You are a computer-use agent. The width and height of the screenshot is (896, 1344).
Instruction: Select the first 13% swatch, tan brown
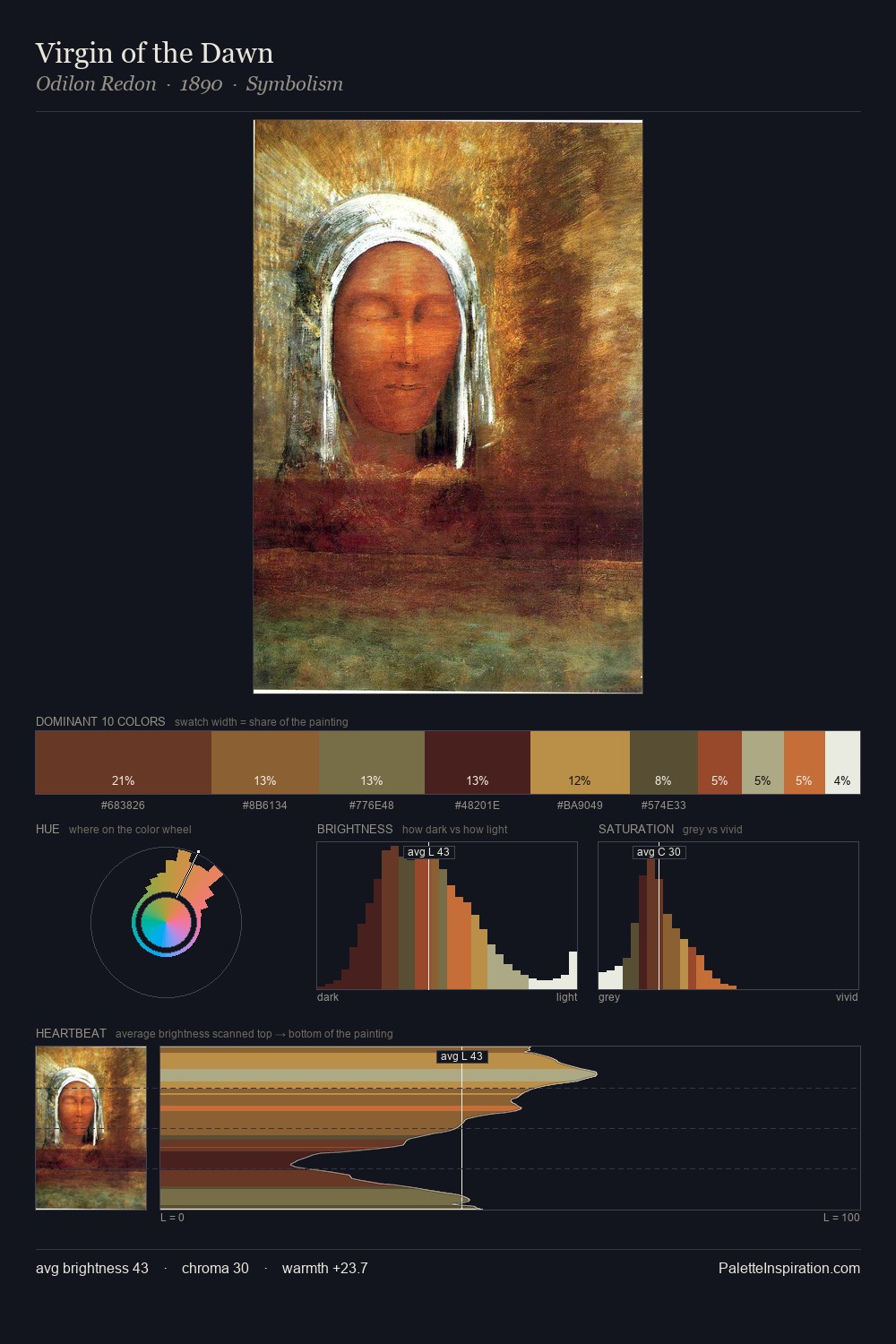tap(265, 762)
